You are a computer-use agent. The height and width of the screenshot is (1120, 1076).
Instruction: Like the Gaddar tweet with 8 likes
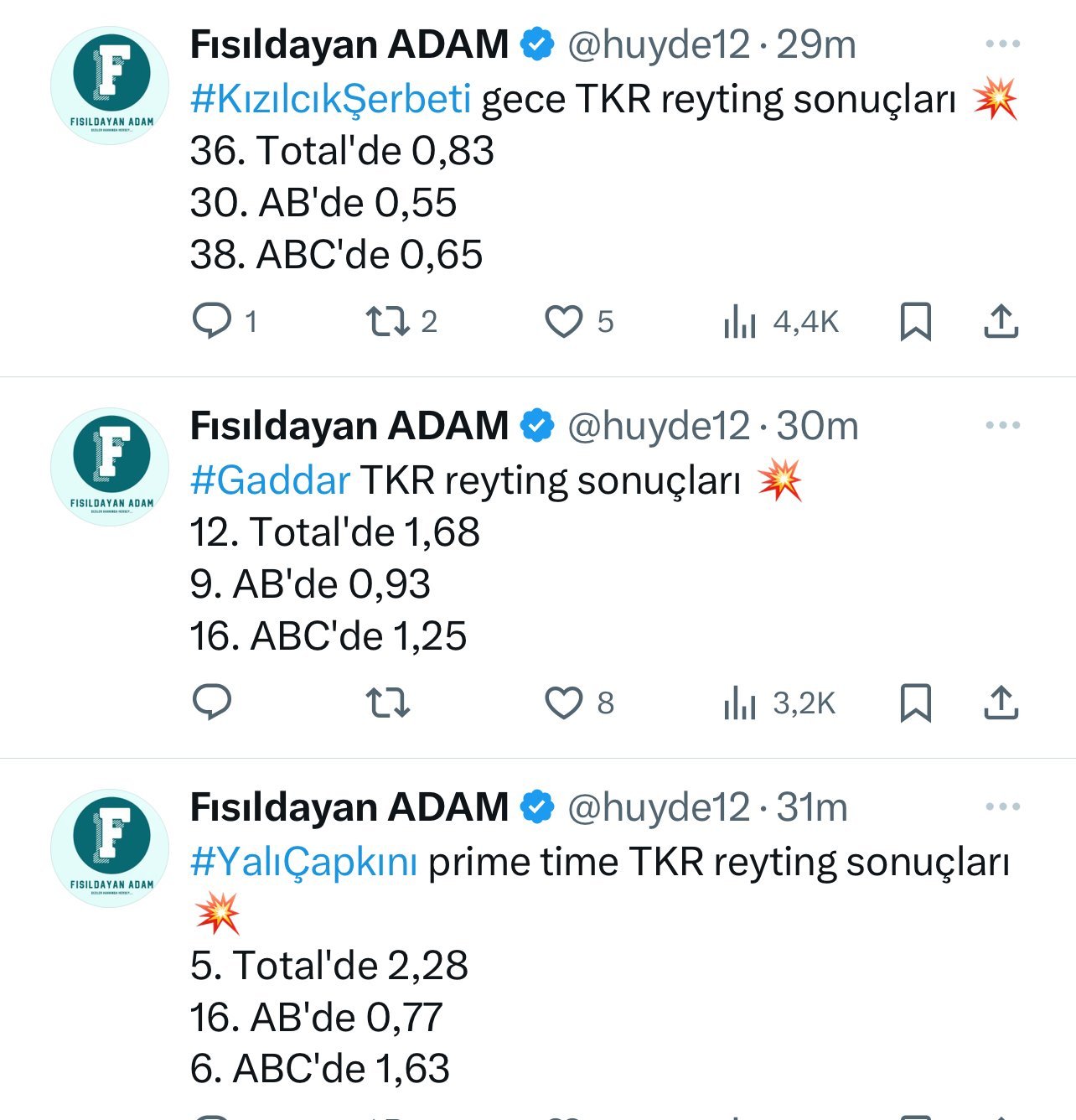point(564,703)
